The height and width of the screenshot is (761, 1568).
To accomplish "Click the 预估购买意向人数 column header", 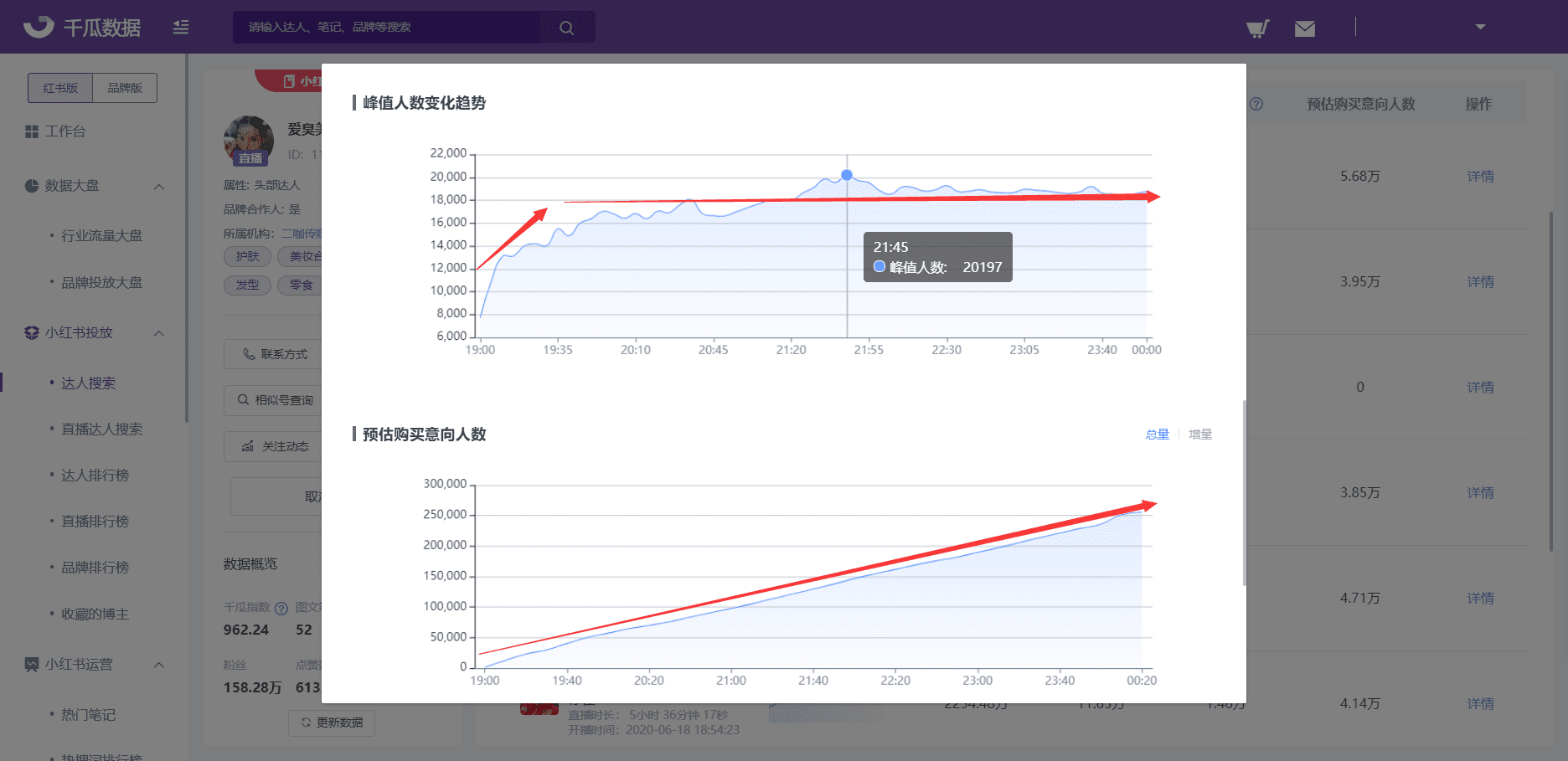I will pos(1361,105).
